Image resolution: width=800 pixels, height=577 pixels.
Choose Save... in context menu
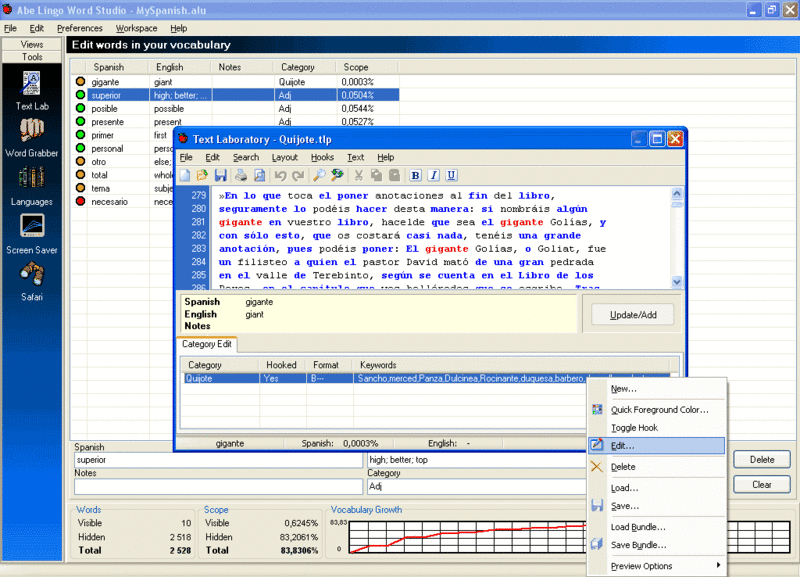click(657, 506)
